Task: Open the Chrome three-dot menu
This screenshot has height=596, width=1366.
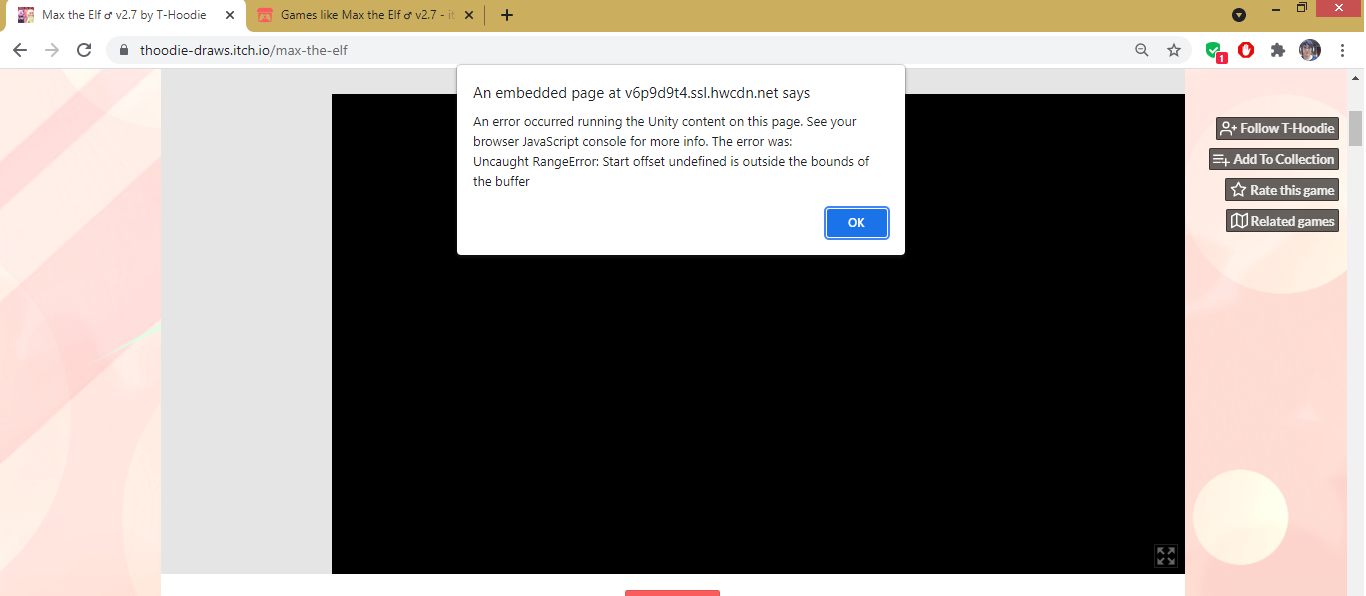Action: tap(1342, 50)
